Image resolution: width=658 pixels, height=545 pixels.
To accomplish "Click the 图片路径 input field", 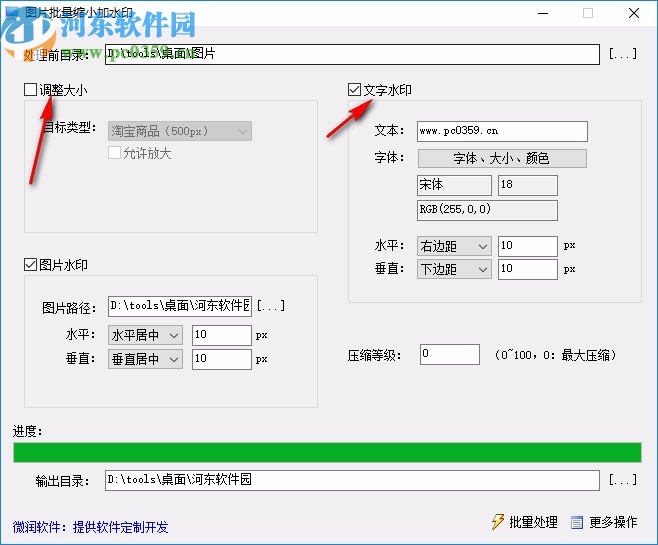I will pyautogui.click(x=180, y=306).
